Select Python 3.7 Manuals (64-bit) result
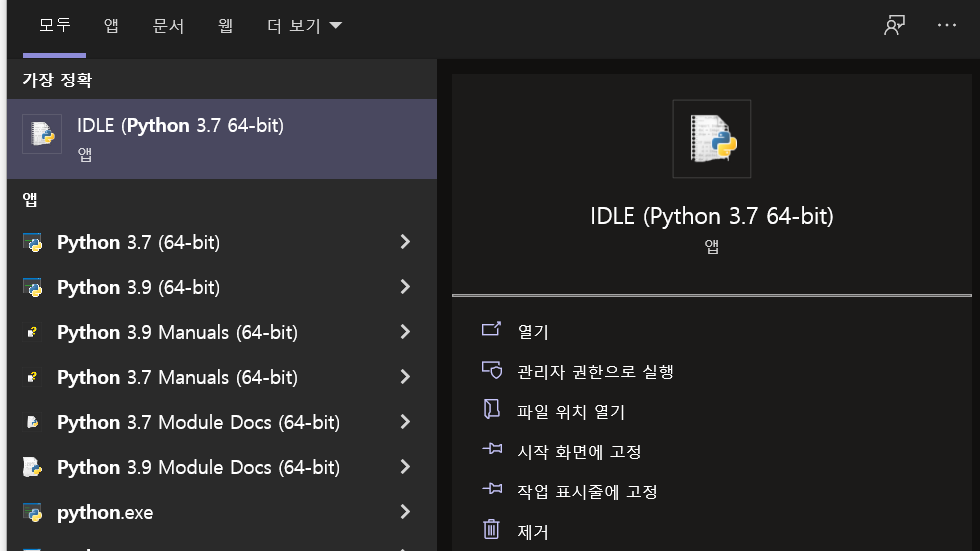Image resolution: width=980 pixels, height=551 pixels. click(222, 377)
